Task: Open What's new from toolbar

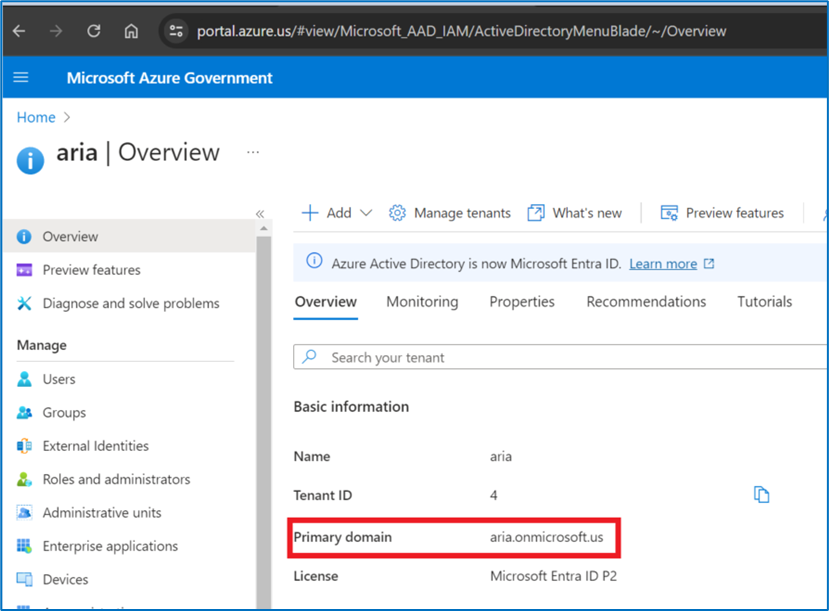Action: point(575,213)
